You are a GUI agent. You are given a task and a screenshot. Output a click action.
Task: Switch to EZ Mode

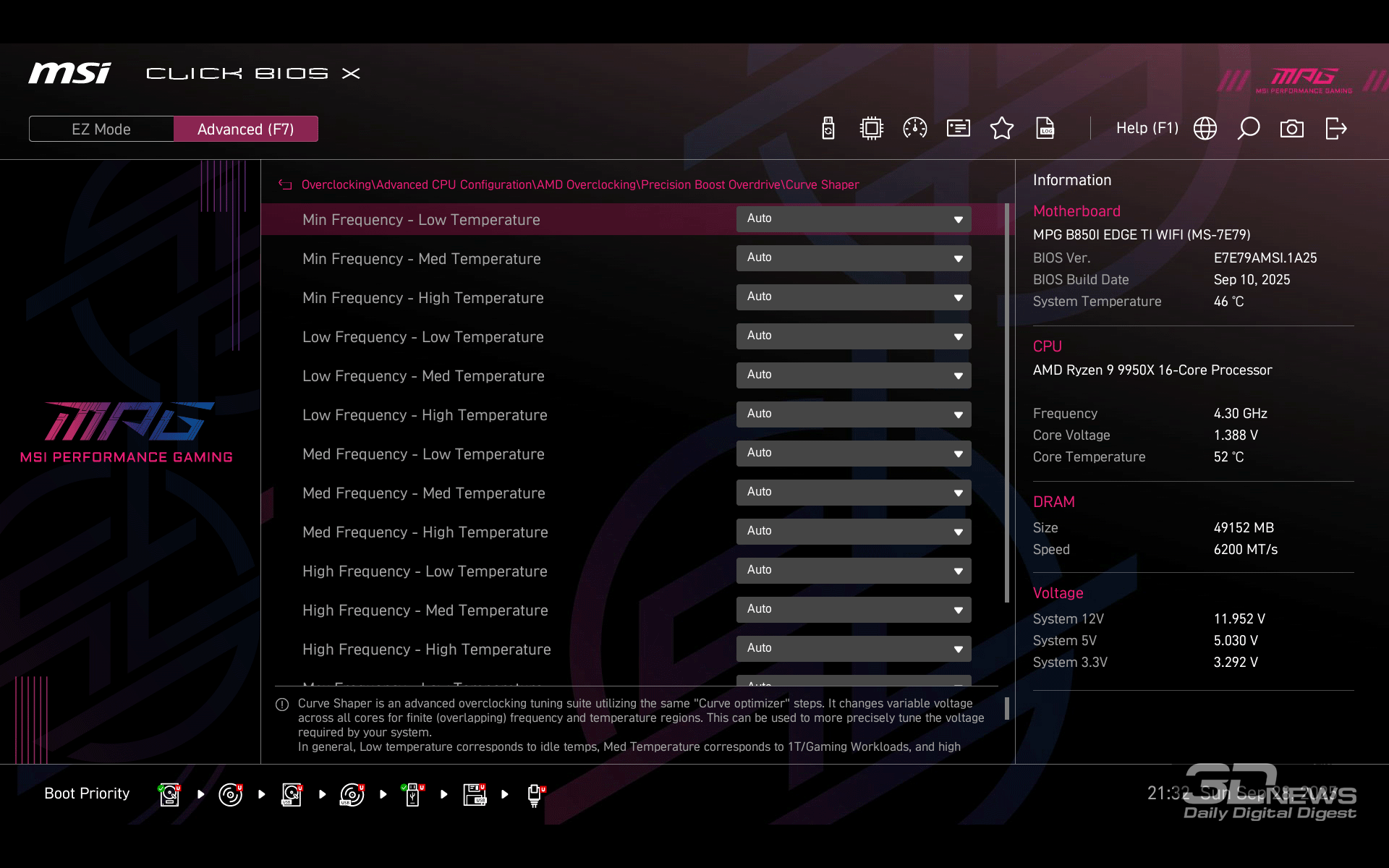(x=101, y=129)
